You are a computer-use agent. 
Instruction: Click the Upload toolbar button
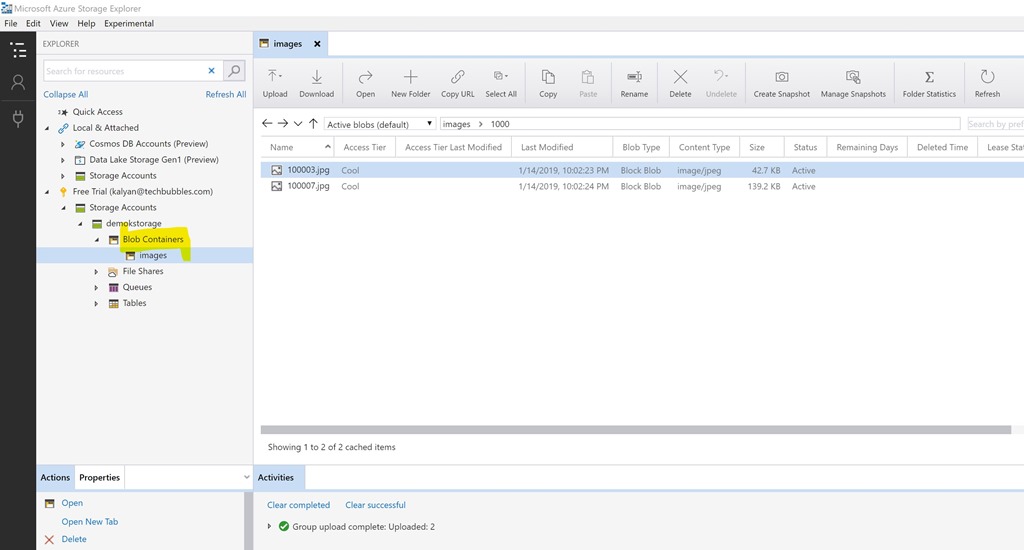(x=275, y=84)
